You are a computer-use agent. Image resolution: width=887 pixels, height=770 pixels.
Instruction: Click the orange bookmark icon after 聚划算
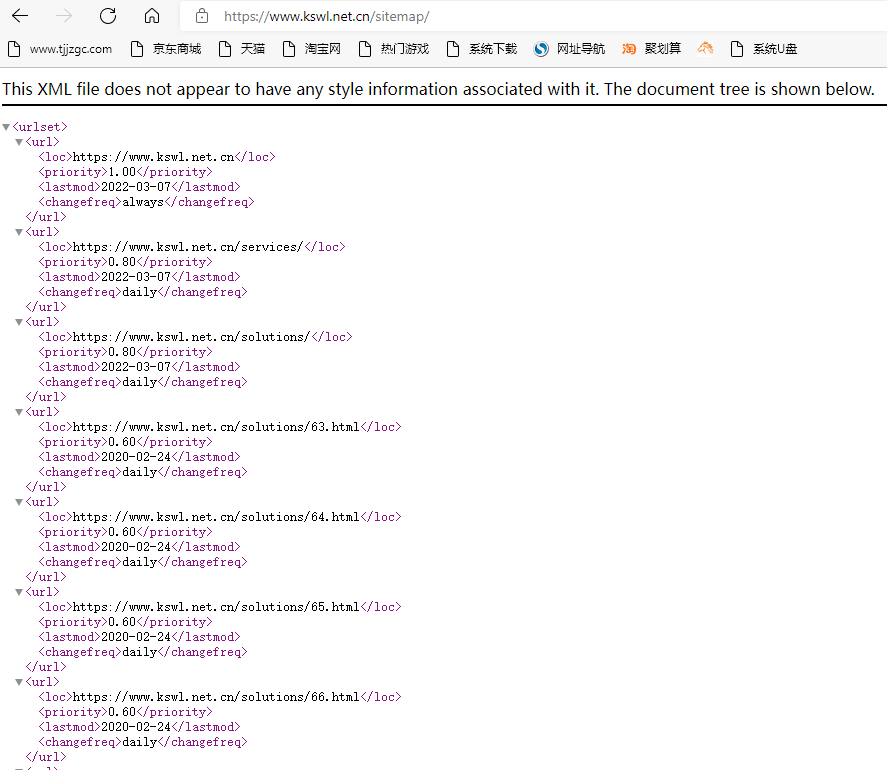tap(705, 49)
